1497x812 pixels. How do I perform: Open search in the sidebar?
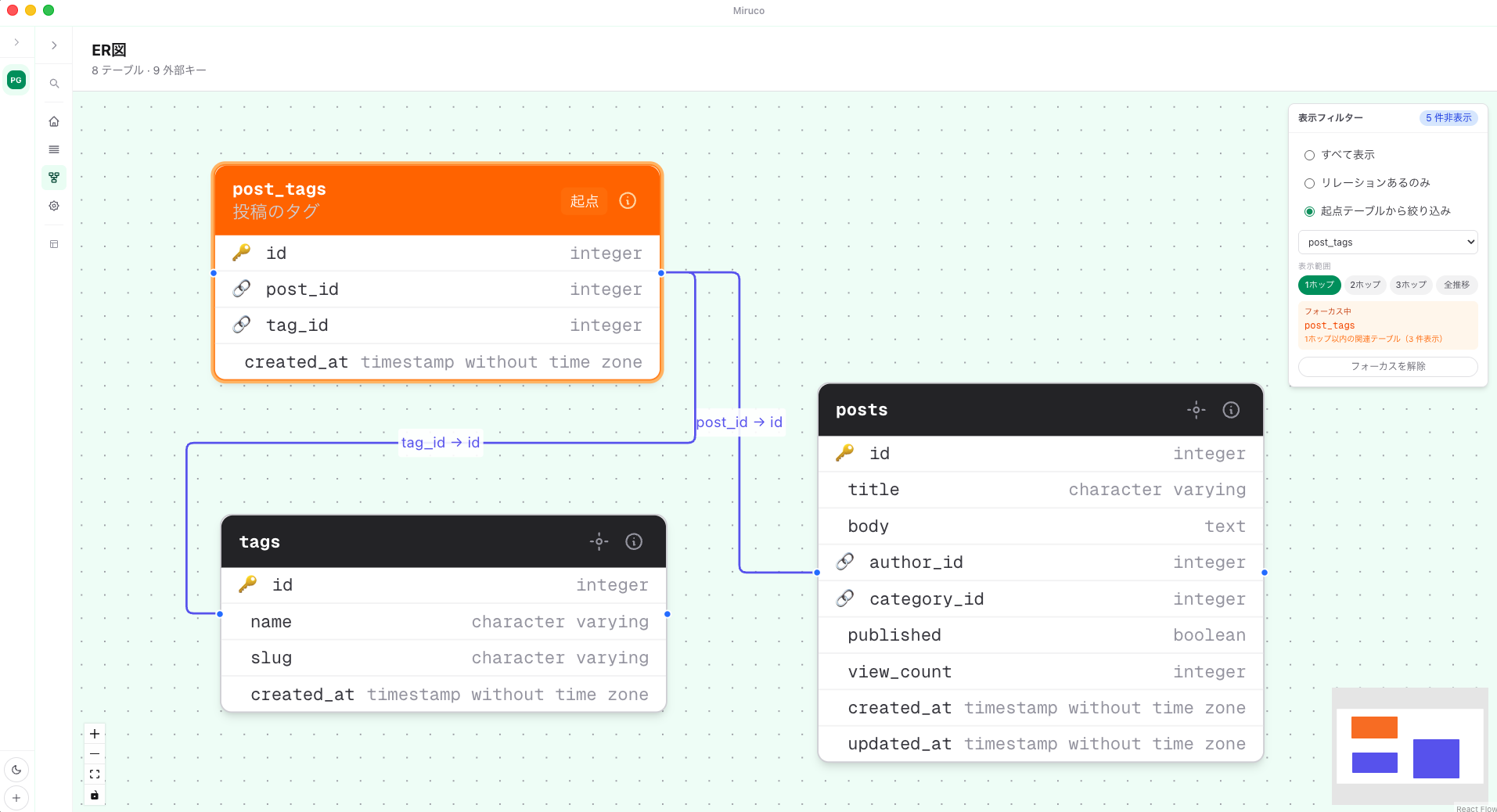[x=54, y=84]
